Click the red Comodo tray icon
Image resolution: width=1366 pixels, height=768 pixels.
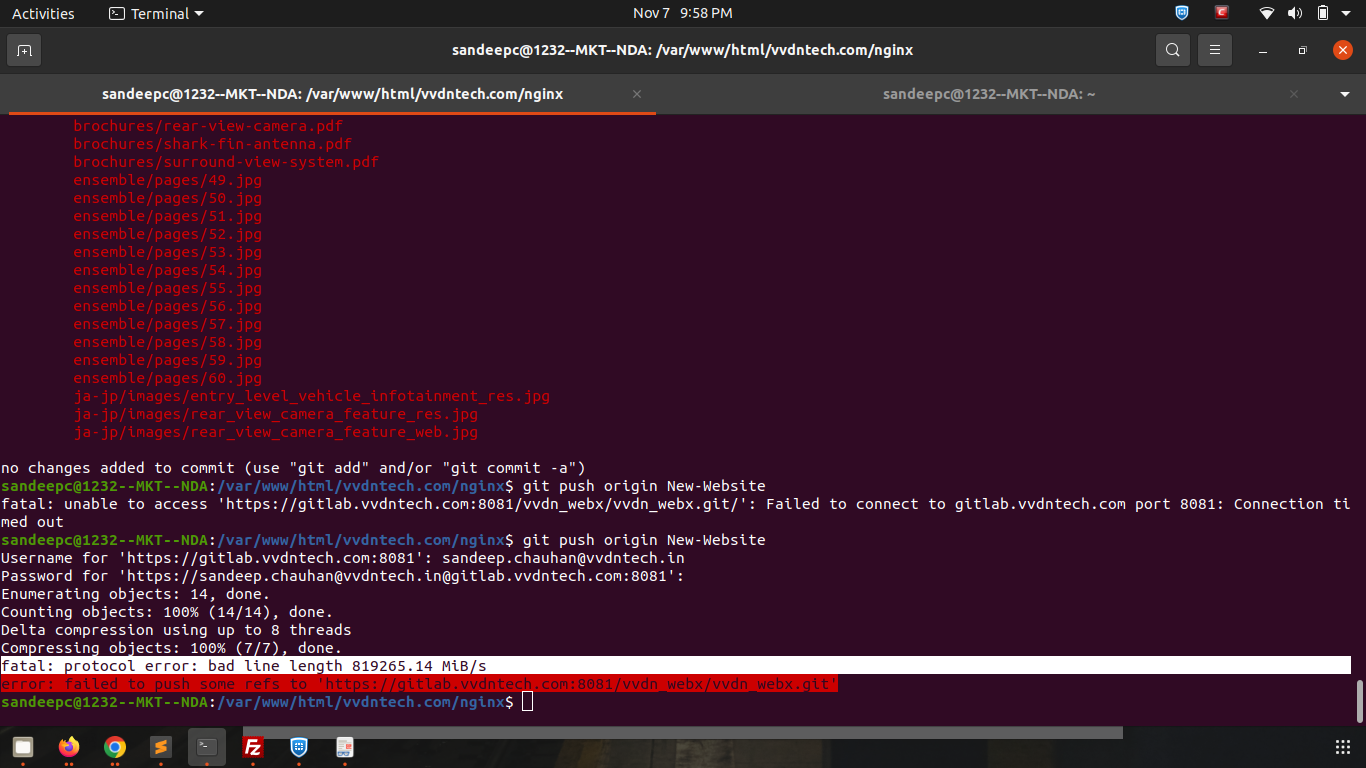1222,13
